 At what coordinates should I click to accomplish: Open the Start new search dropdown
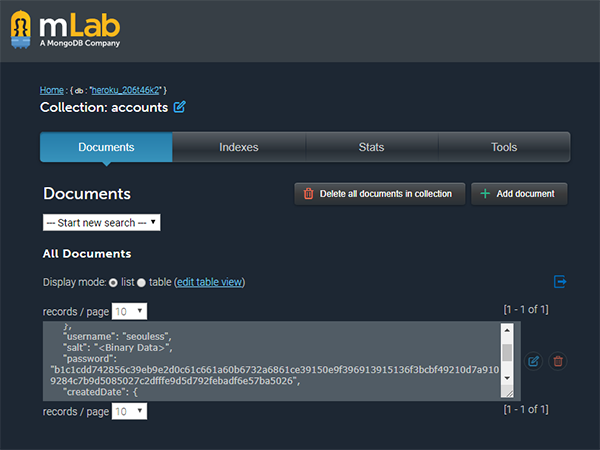(x=102, y=222)
